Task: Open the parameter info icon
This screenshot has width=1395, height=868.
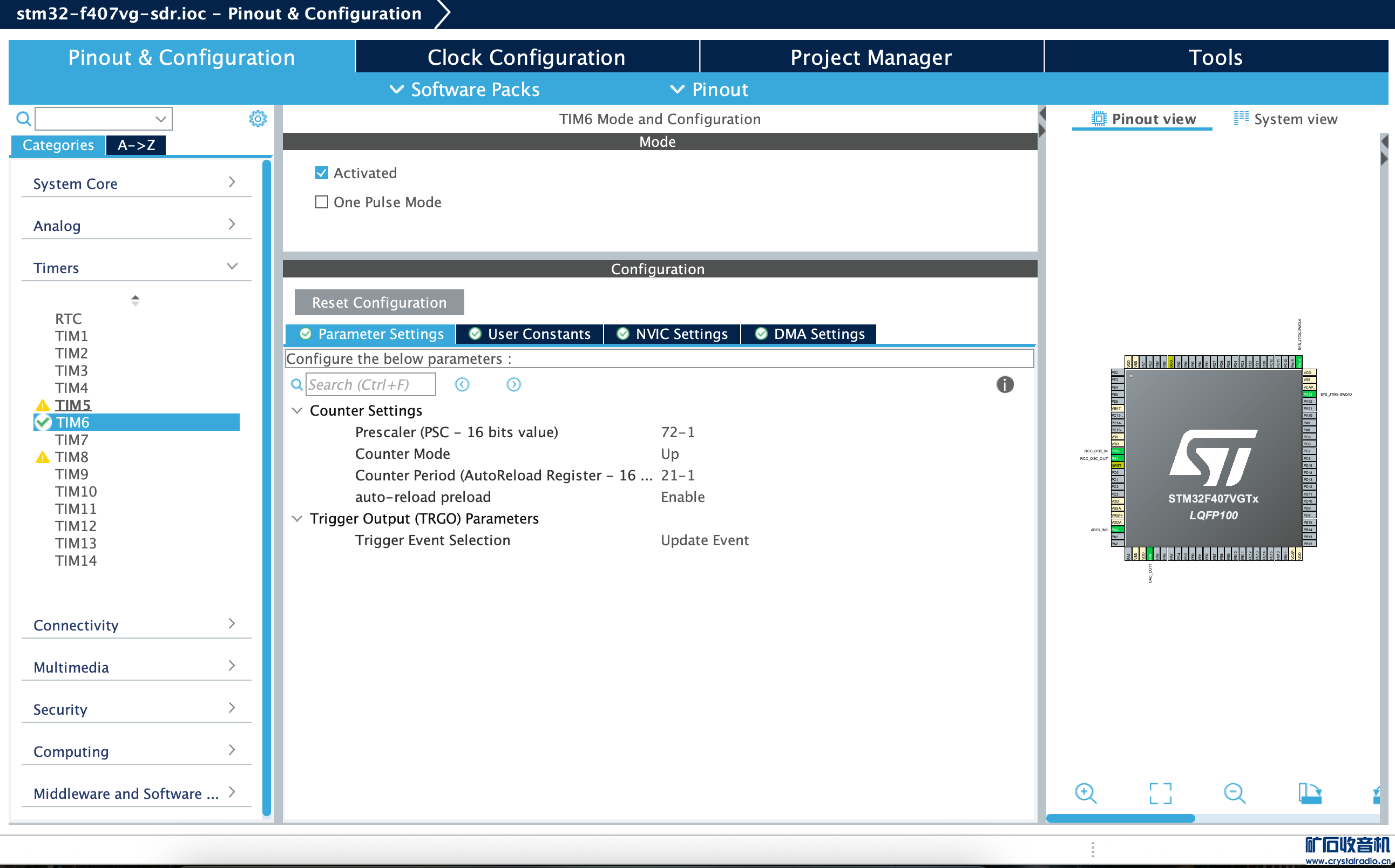Action: click(x=1004, y=384)
